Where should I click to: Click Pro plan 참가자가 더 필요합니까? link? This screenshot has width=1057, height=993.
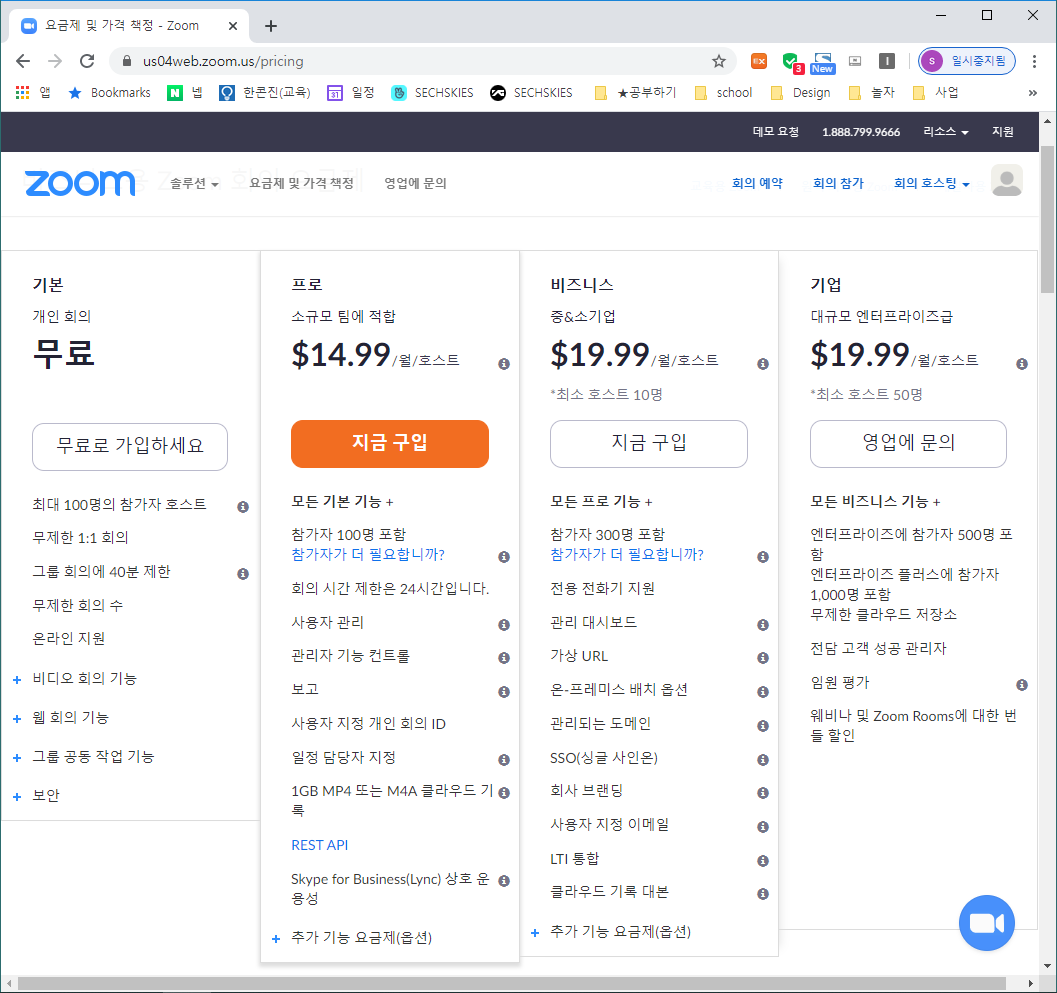(368, 555)
